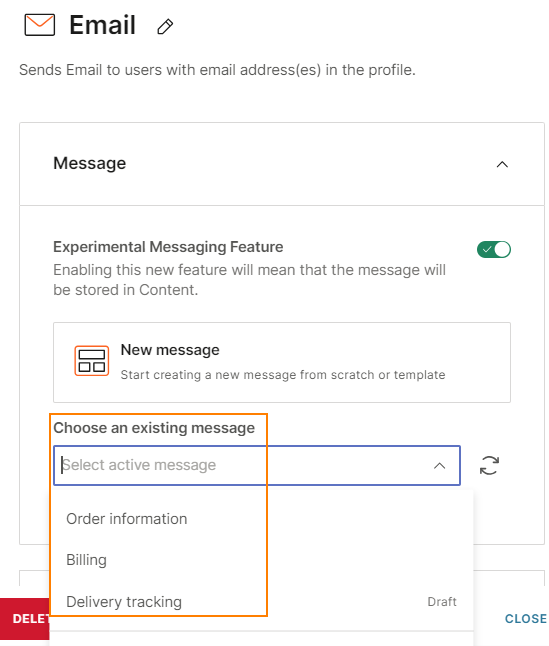The height and width of the screenshot is (646, 549).
Task: Open the New message card
Action: pos(282,363)
